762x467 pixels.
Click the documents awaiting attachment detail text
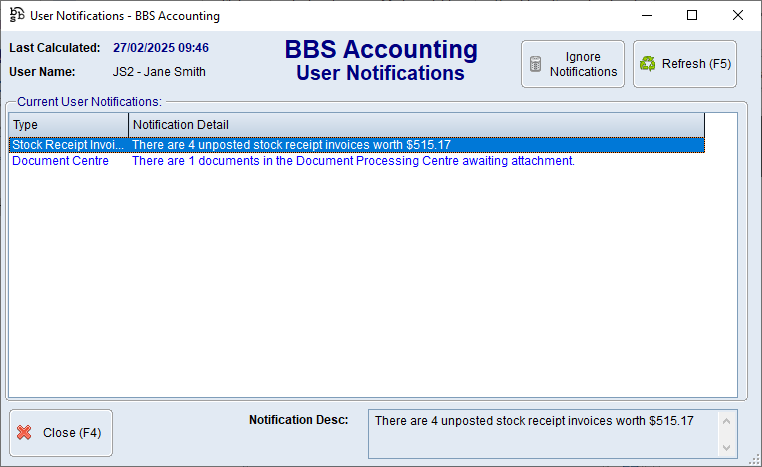[x=353, y=161]
